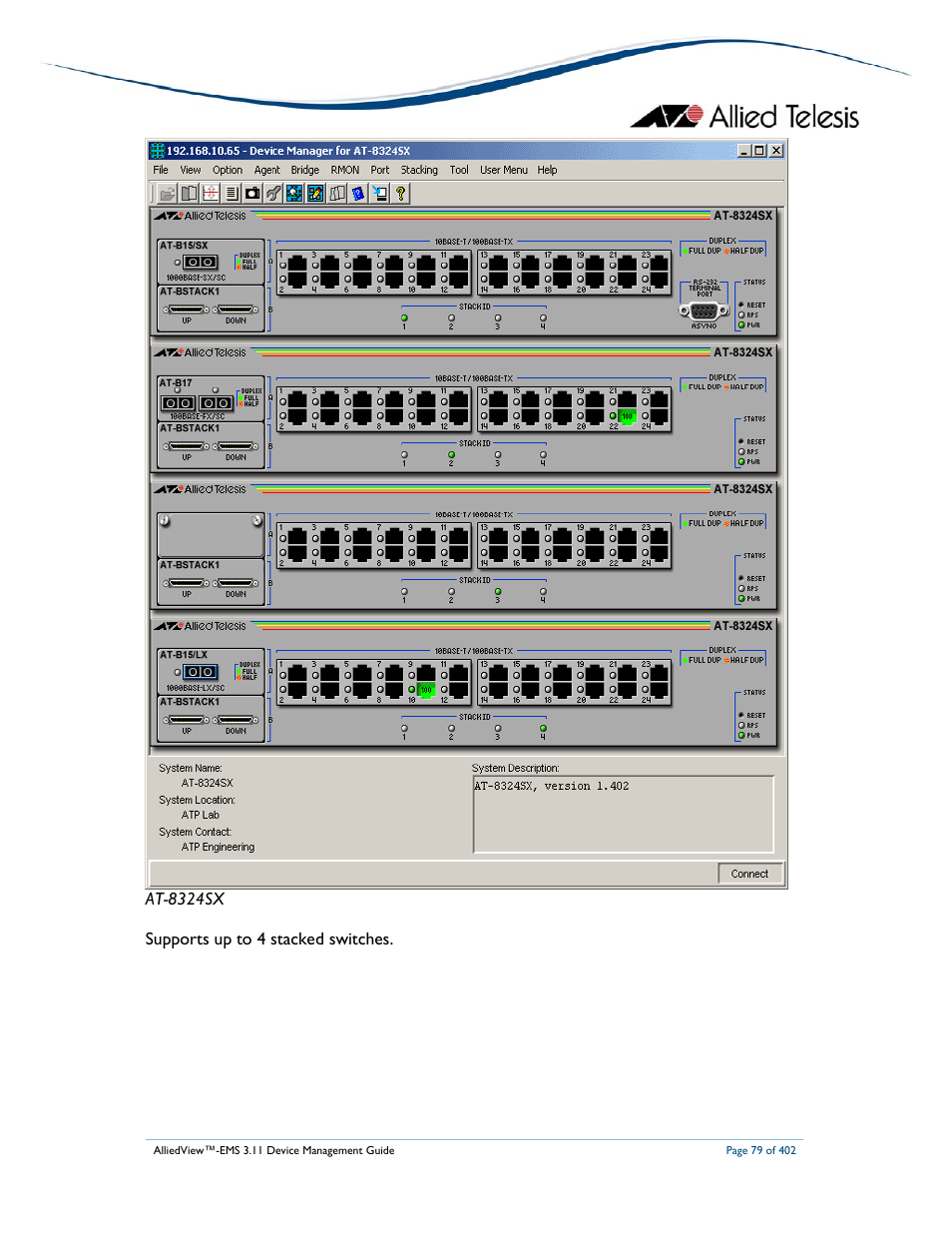Viewport: 952px width, 1233px height.
Task: Click the AT-B15/LX fiber uplink module port
Action: 201,672
